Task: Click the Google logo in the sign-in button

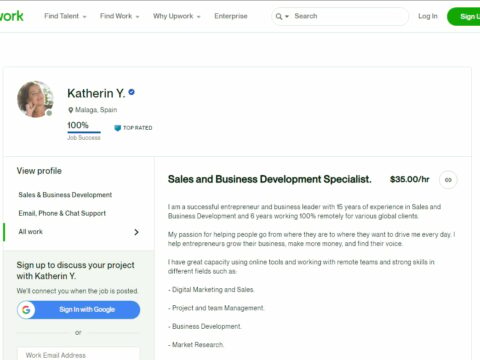Action: tap(26, 310)
